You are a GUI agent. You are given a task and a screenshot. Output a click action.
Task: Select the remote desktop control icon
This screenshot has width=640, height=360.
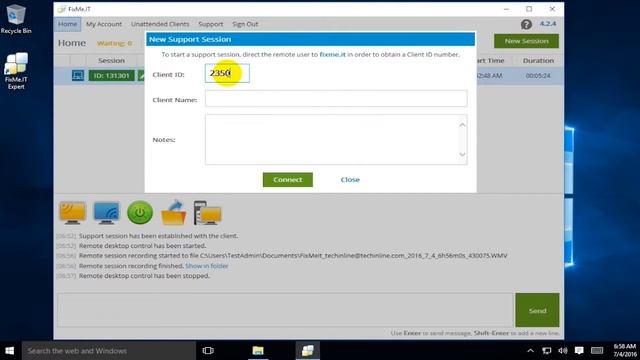click(73, 212)
